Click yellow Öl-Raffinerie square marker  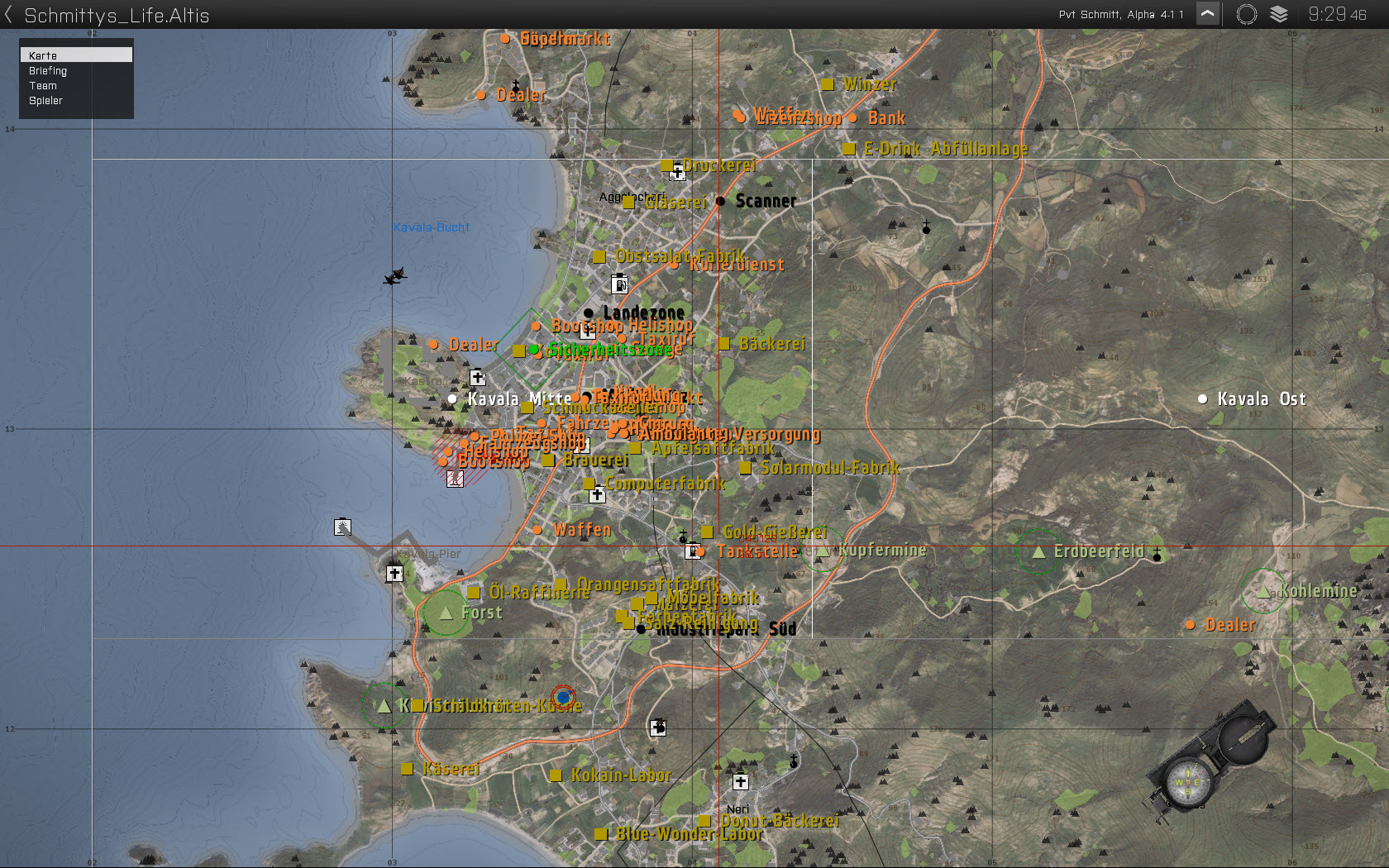[x=473, y=592]
